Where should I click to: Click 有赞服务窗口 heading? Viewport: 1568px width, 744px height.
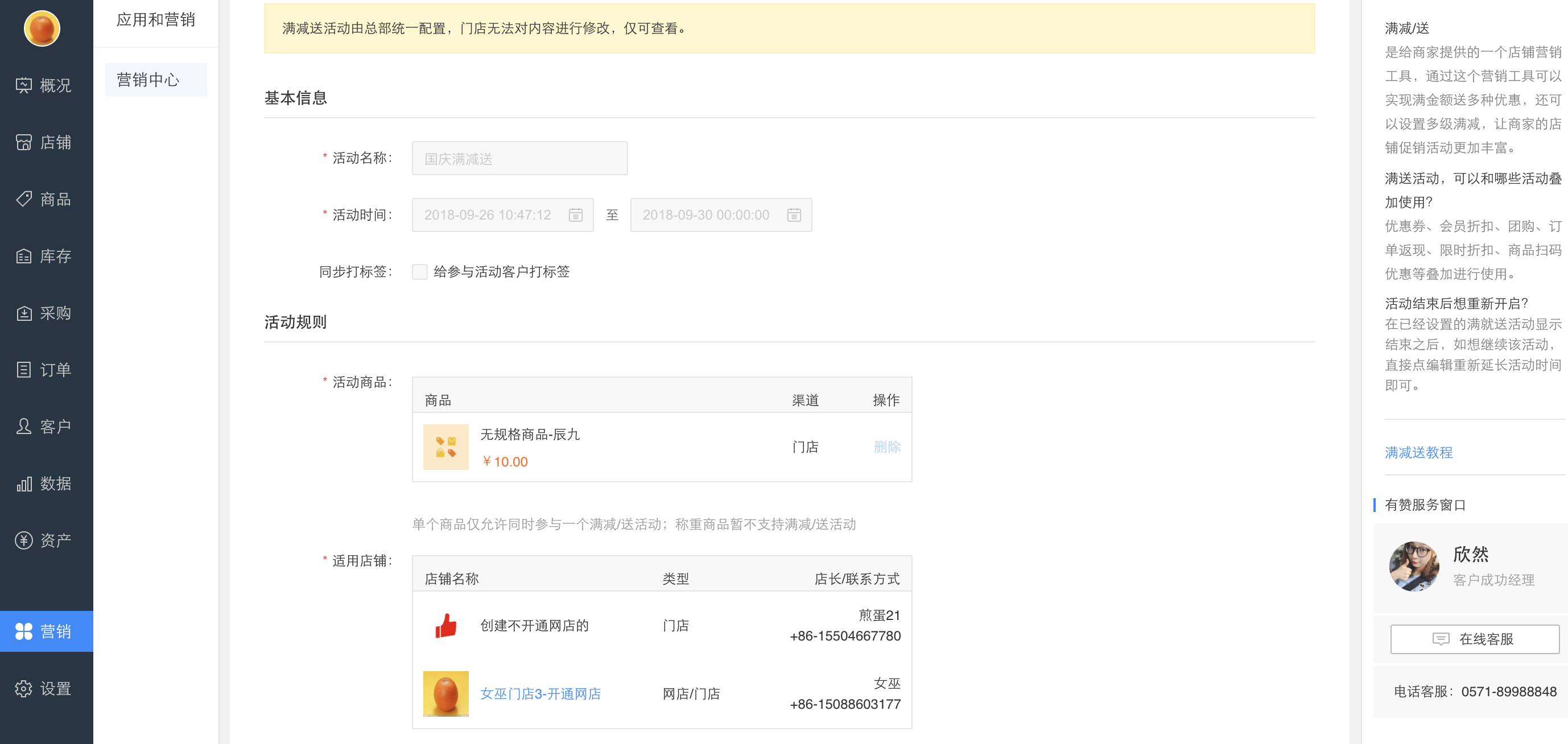tap(1425, 505)
